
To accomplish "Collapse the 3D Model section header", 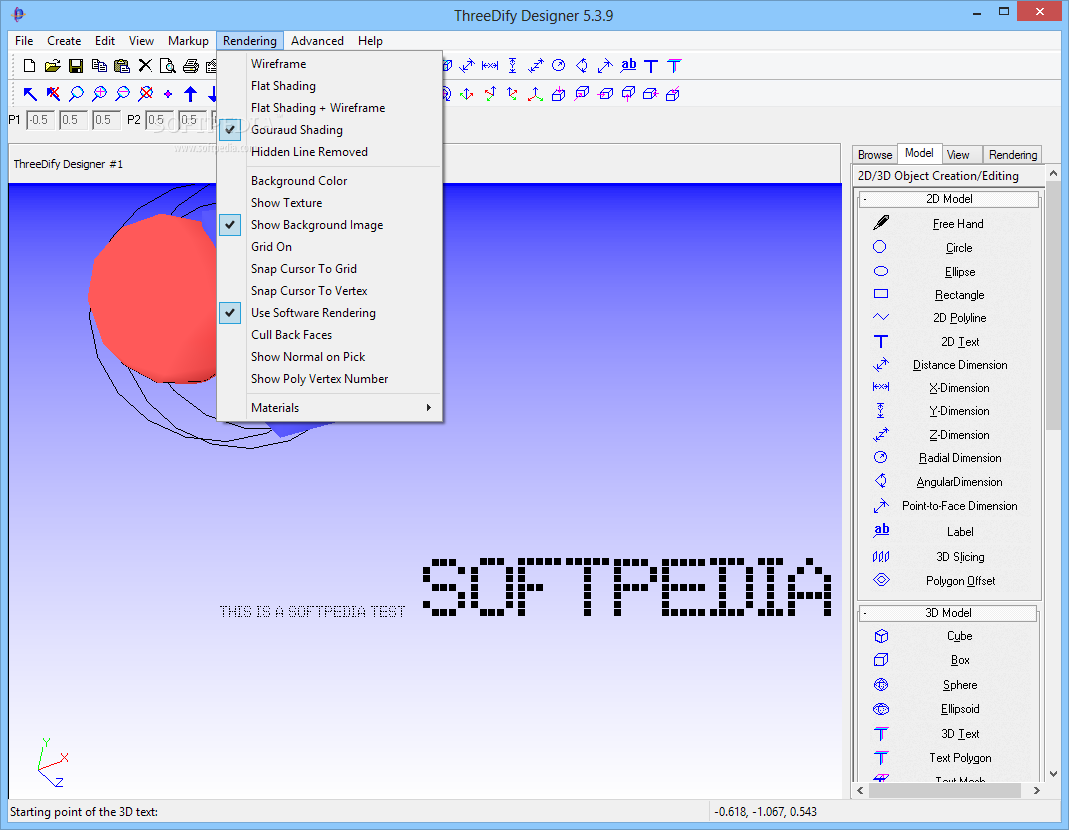I will coord(948,612).
